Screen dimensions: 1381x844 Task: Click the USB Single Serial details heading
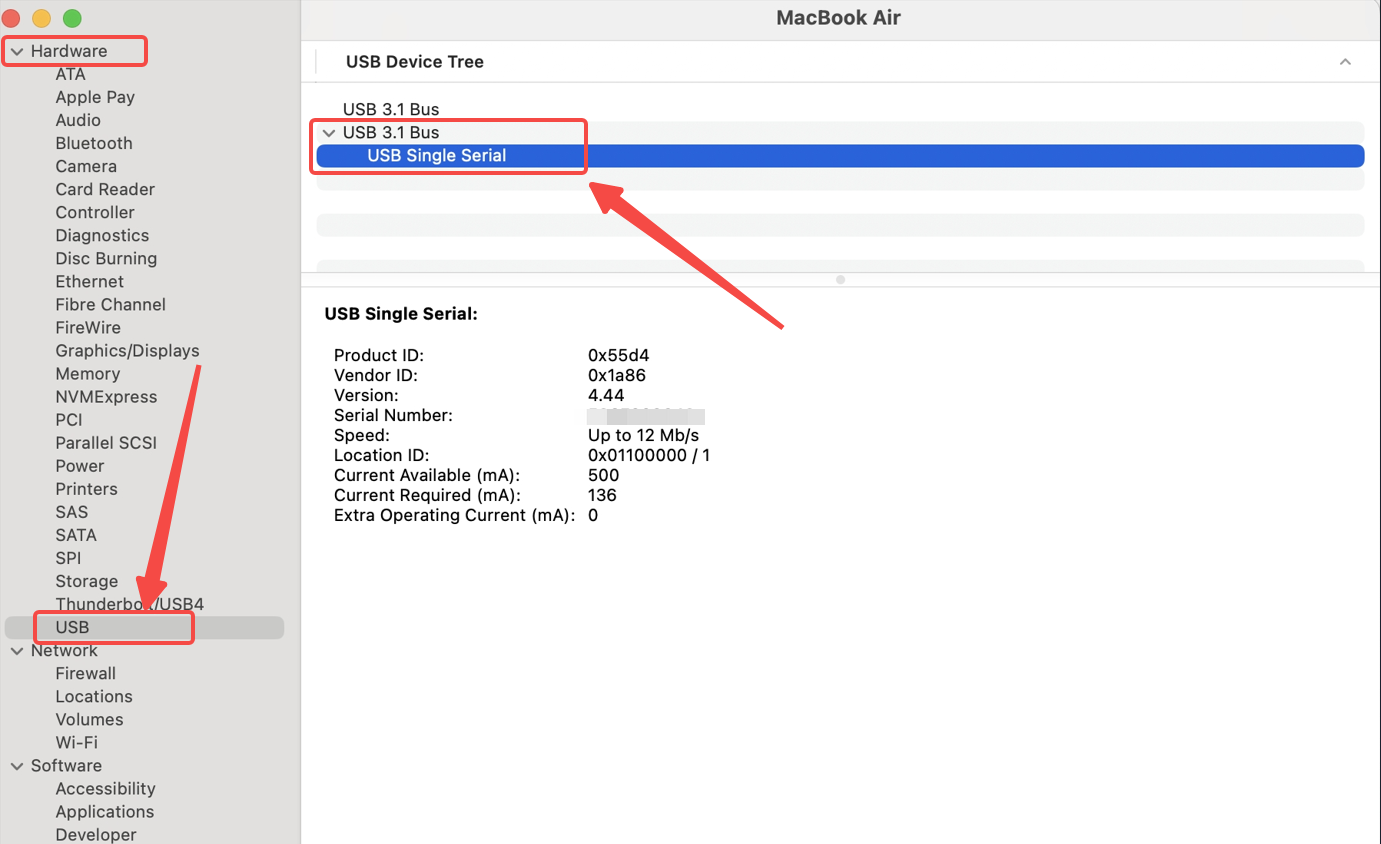point(401,314)
